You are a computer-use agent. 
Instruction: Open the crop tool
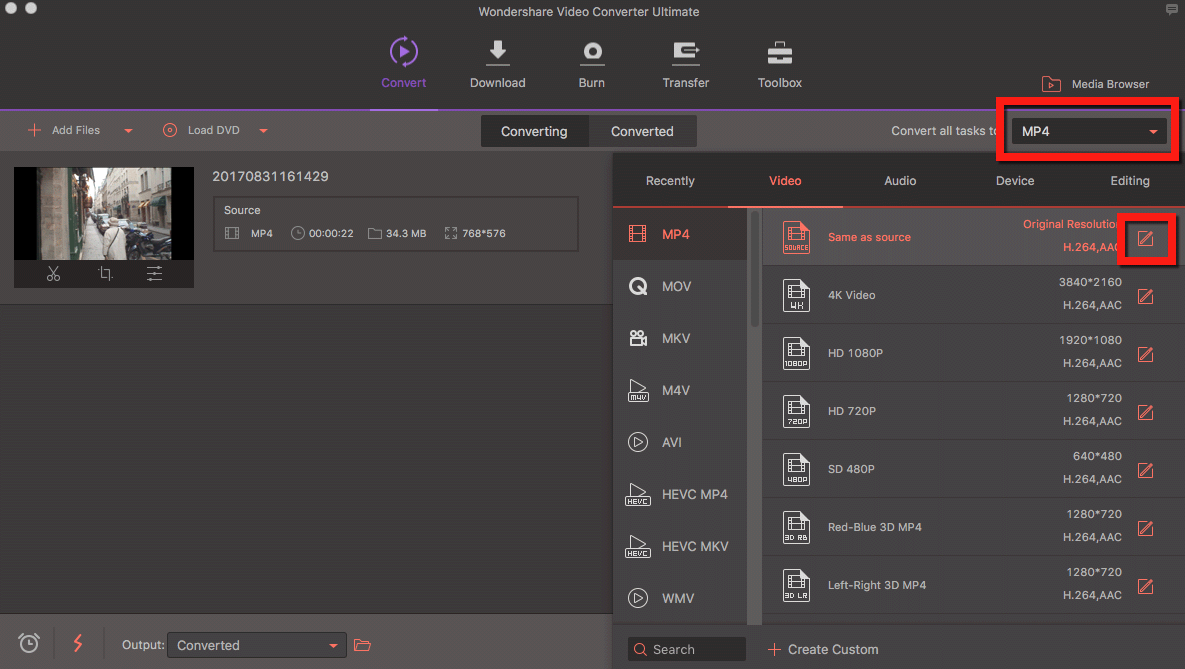click(105, 274)
